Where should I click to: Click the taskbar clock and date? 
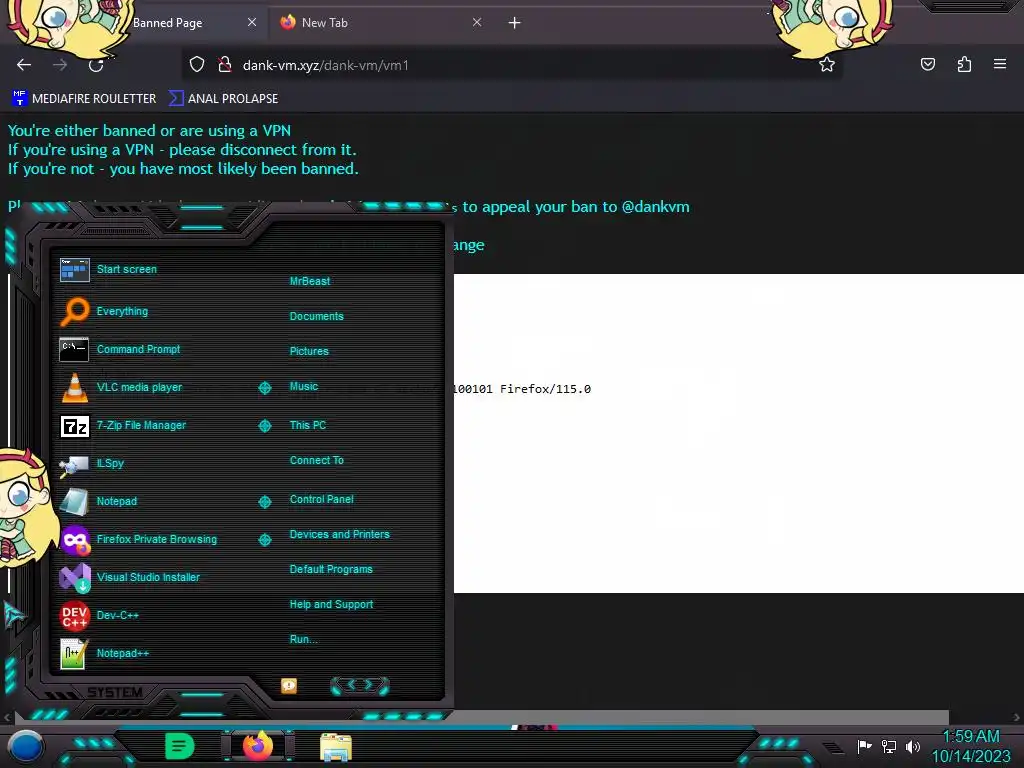pos(971,746)
